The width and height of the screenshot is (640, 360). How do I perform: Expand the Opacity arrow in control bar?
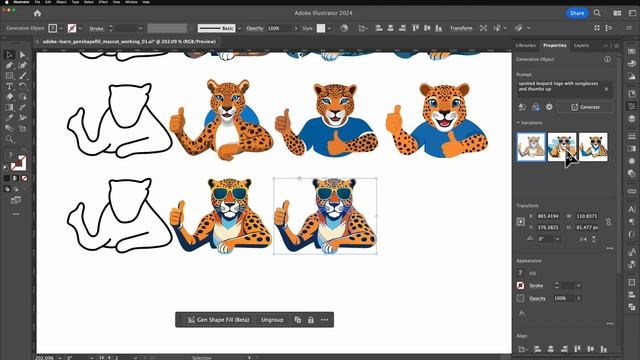(x=296, y=29)
